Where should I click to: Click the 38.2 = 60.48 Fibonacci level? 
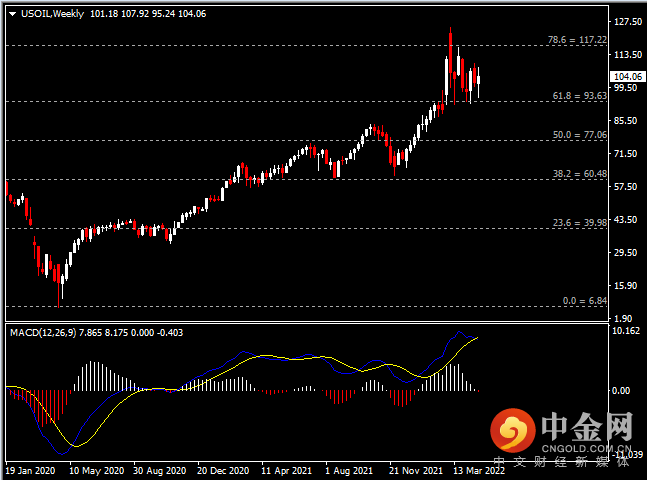pos(579,174)
